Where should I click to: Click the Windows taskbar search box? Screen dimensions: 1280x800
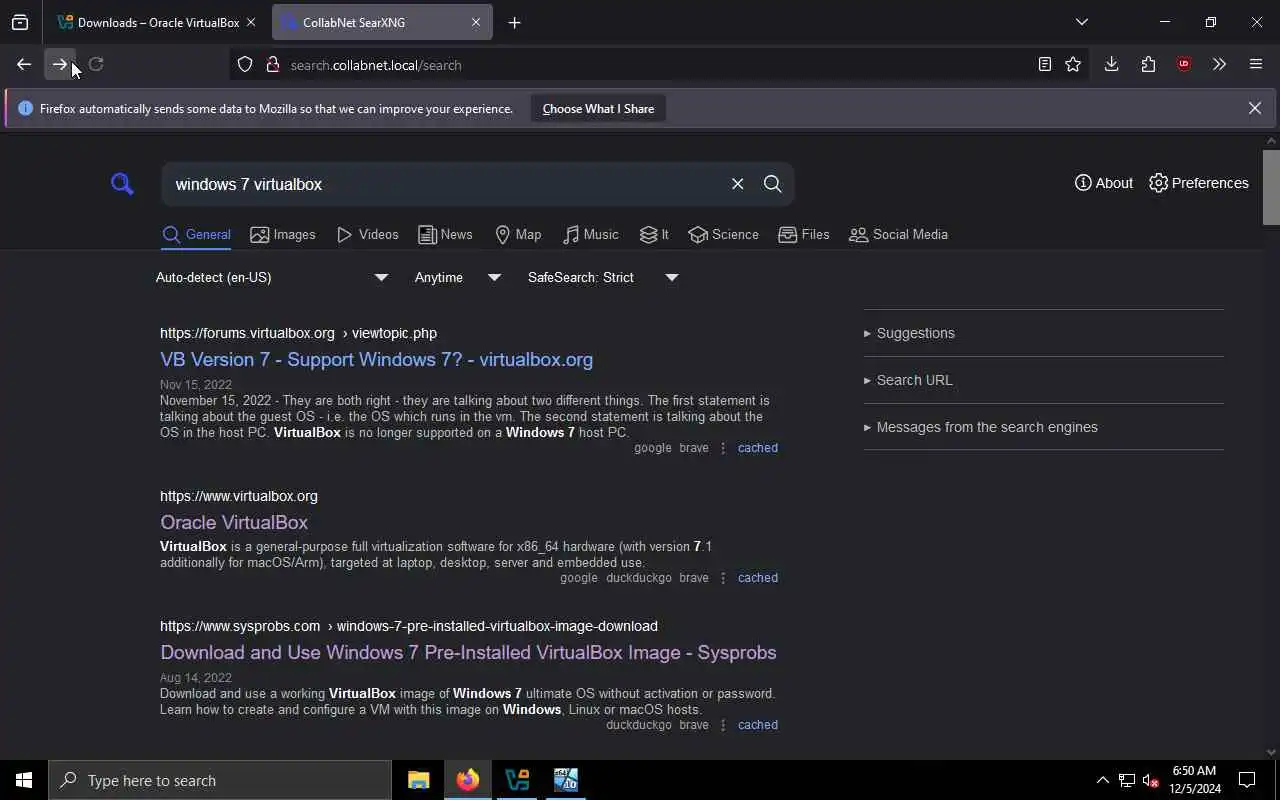point(220,780)
